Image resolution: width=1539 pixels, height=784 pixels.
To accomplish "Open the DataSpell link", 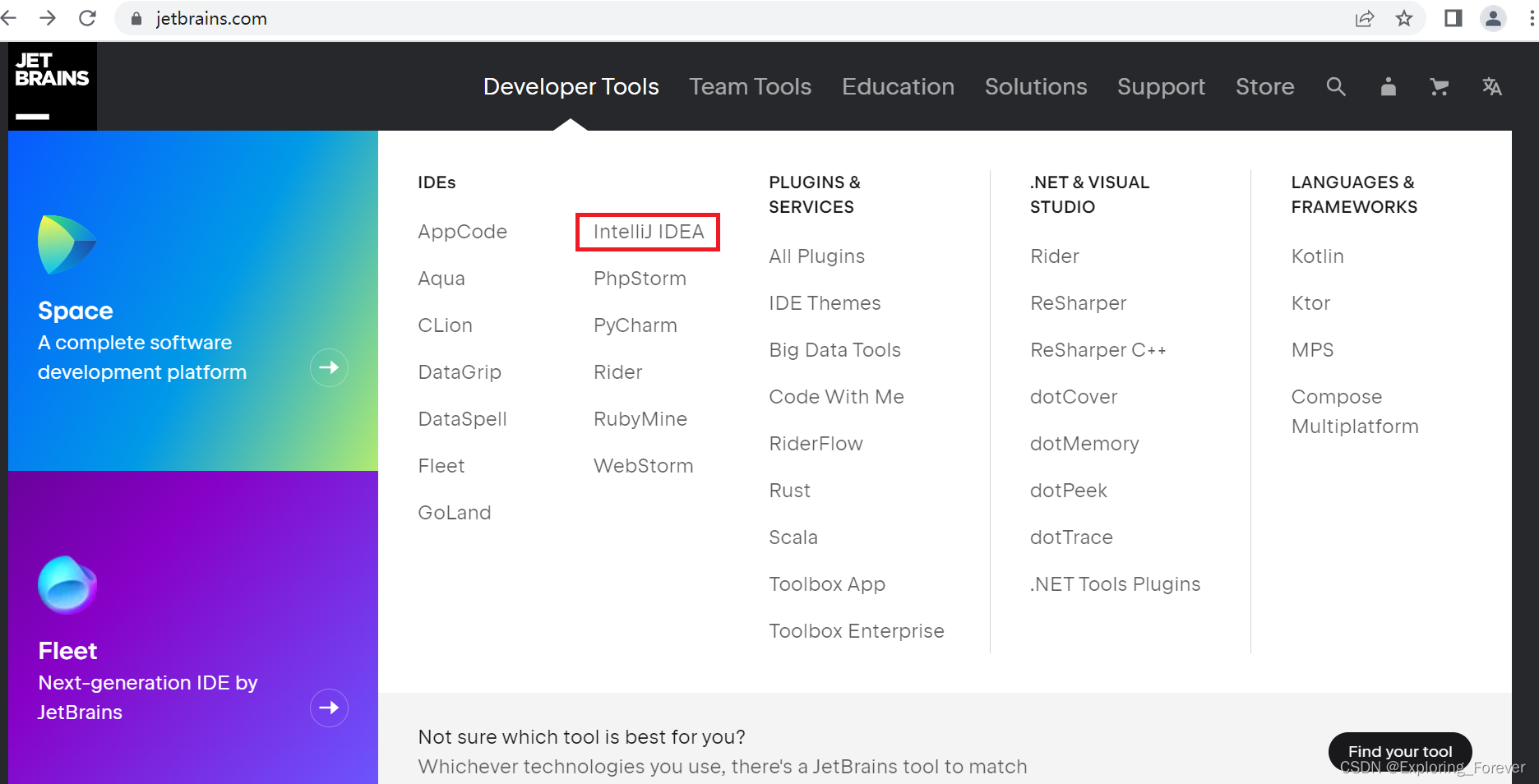I will pyautogui.click(x=462, y=419).
